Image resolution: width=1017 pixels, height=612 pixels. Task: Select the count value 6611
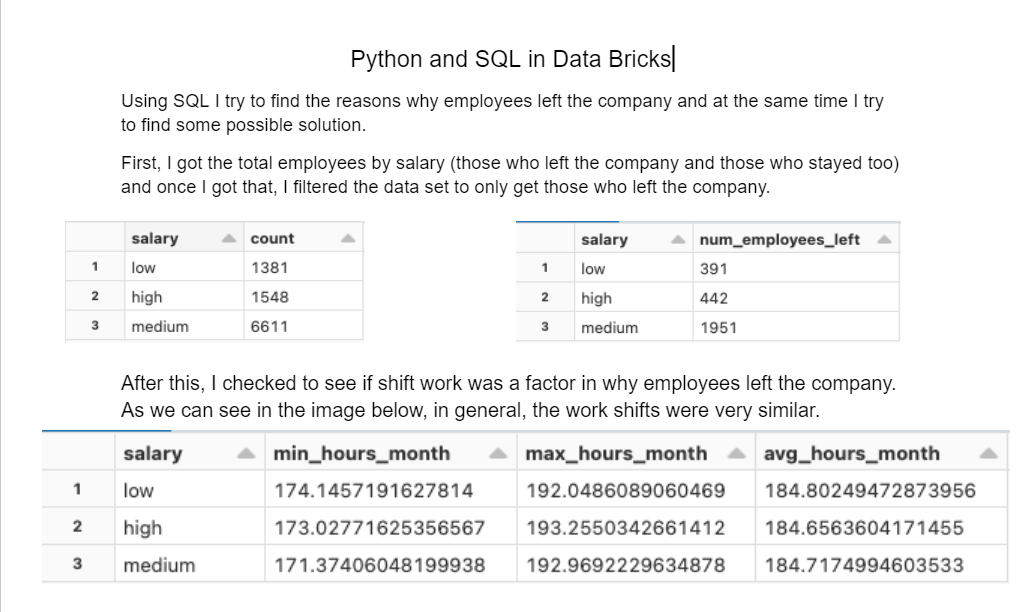point(269,326)
